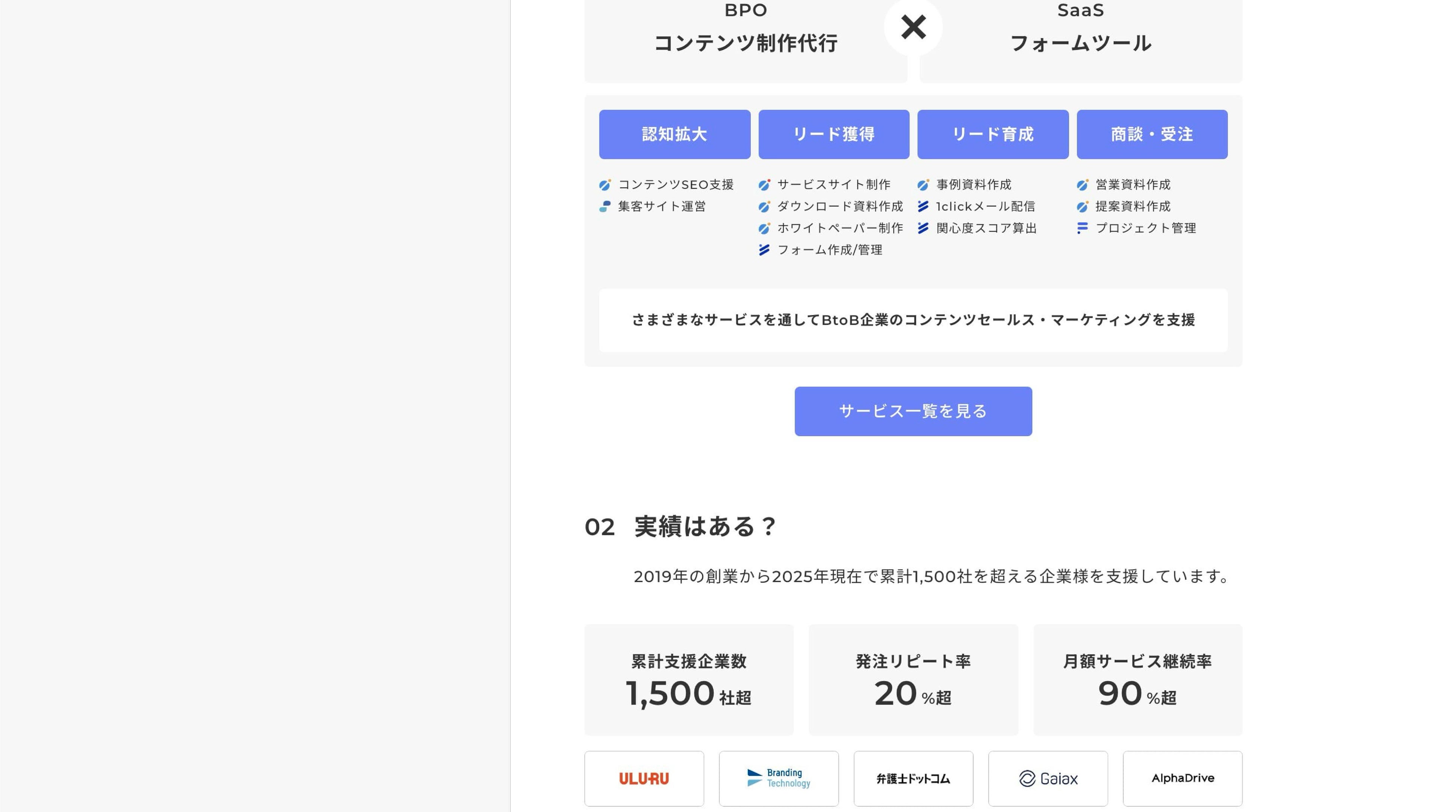Click the AlphaDrive logo card
The image size is (1456, 812).
[1182, 778]
